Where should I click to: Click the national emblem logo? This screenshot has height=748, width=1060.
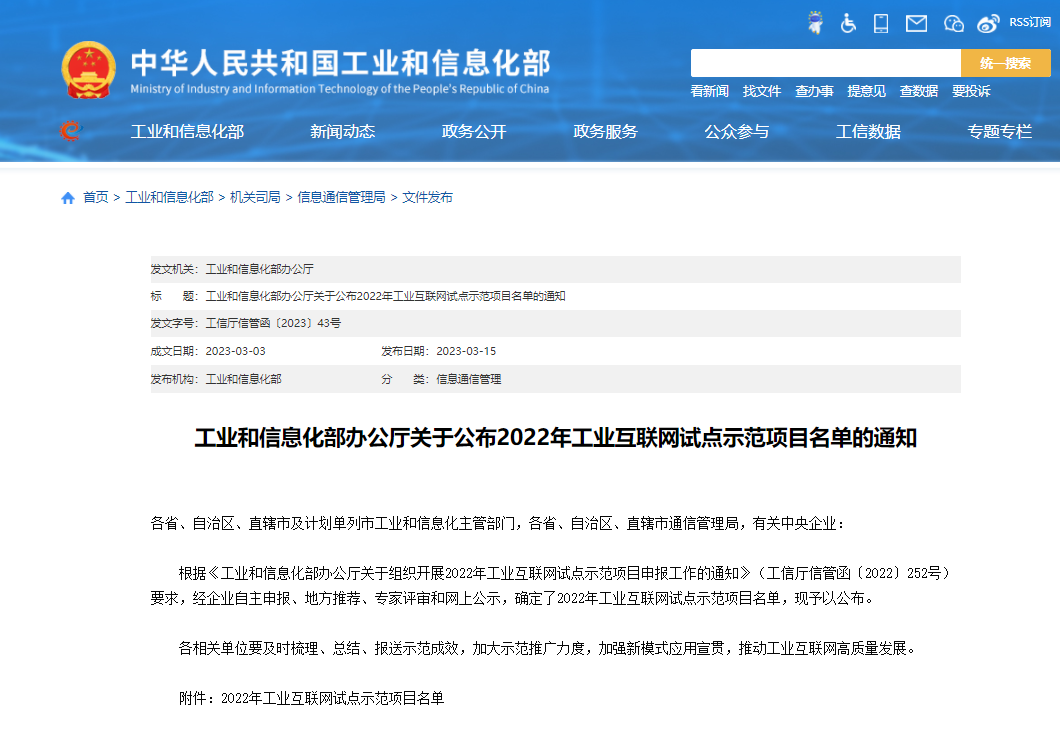click(x=89, y=69)
